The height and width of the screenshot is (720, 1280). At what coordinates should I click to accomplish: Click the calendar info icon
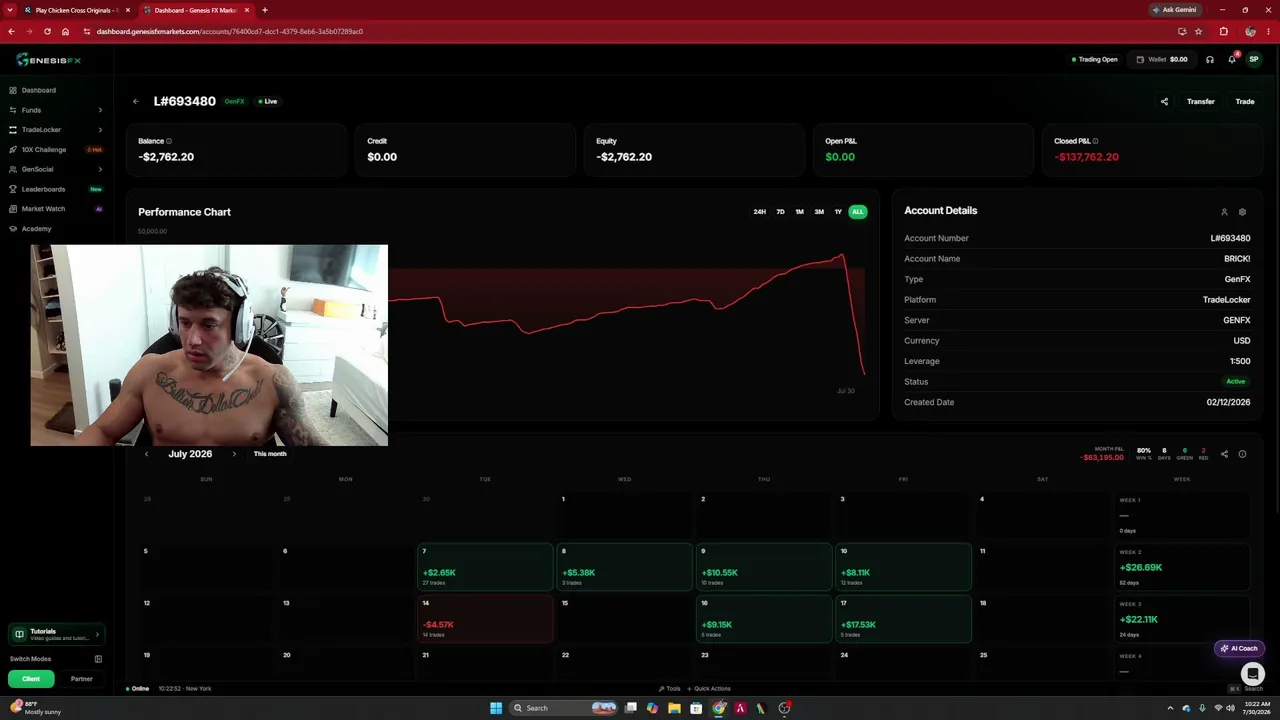[x=1242, y=454]
